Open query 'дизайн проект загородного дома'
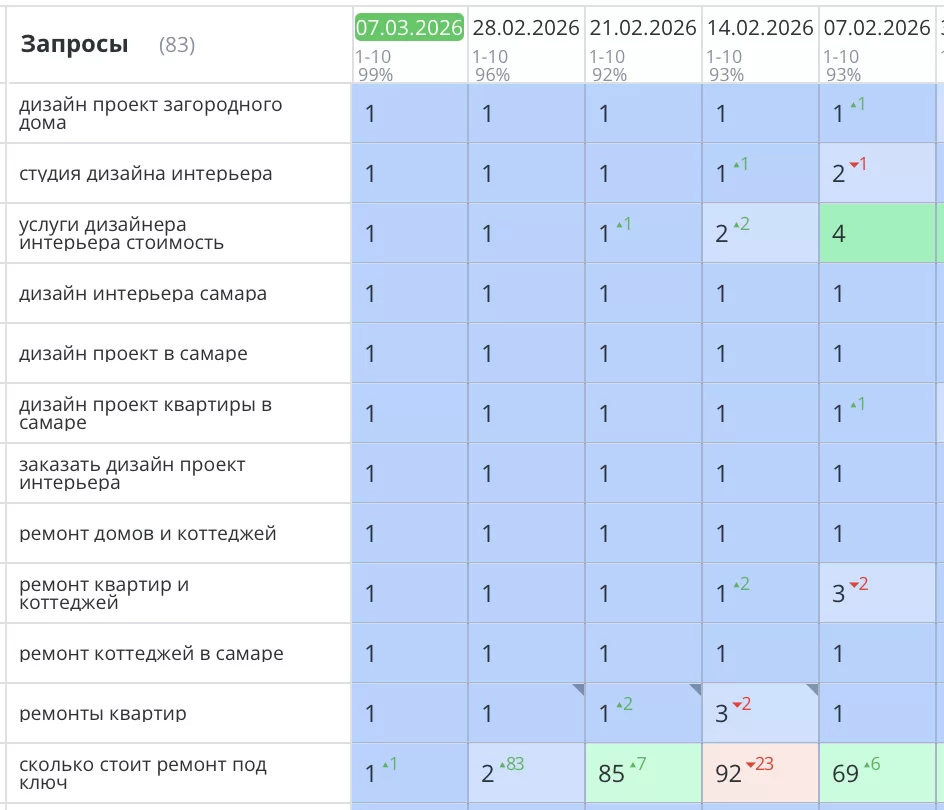The height and width of the screenshot is (810, 944). tap(150, 114)
